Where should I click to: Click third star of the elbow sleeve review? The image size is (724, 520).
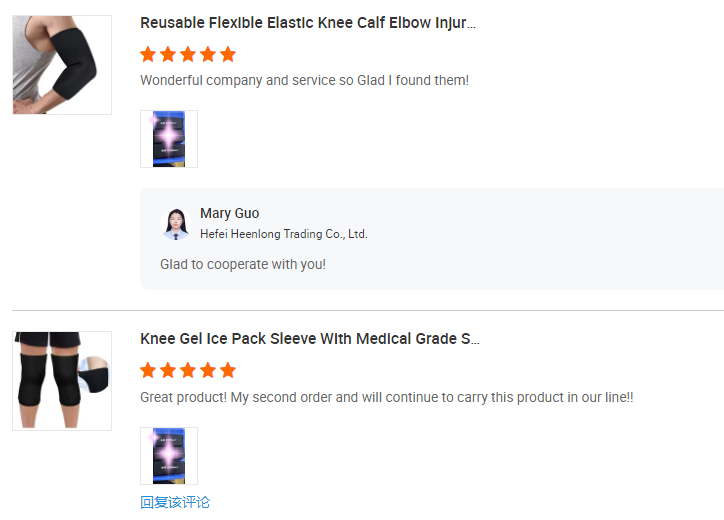188,54
